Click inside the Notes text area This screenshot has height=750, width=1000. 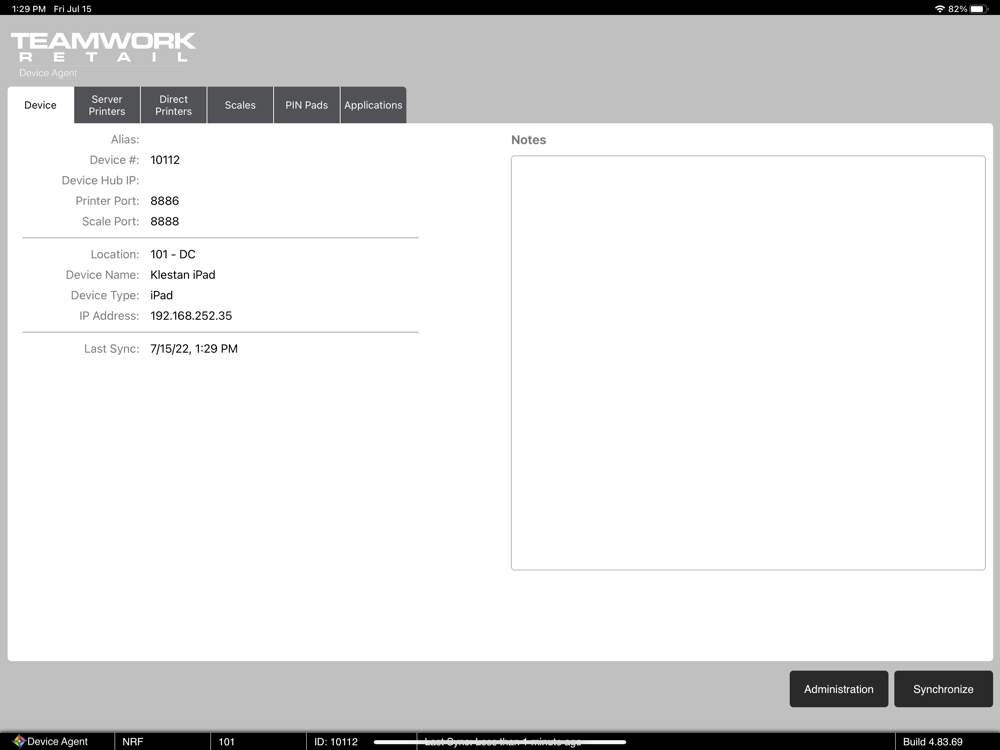pyautogui.click(x=748, y=363)
